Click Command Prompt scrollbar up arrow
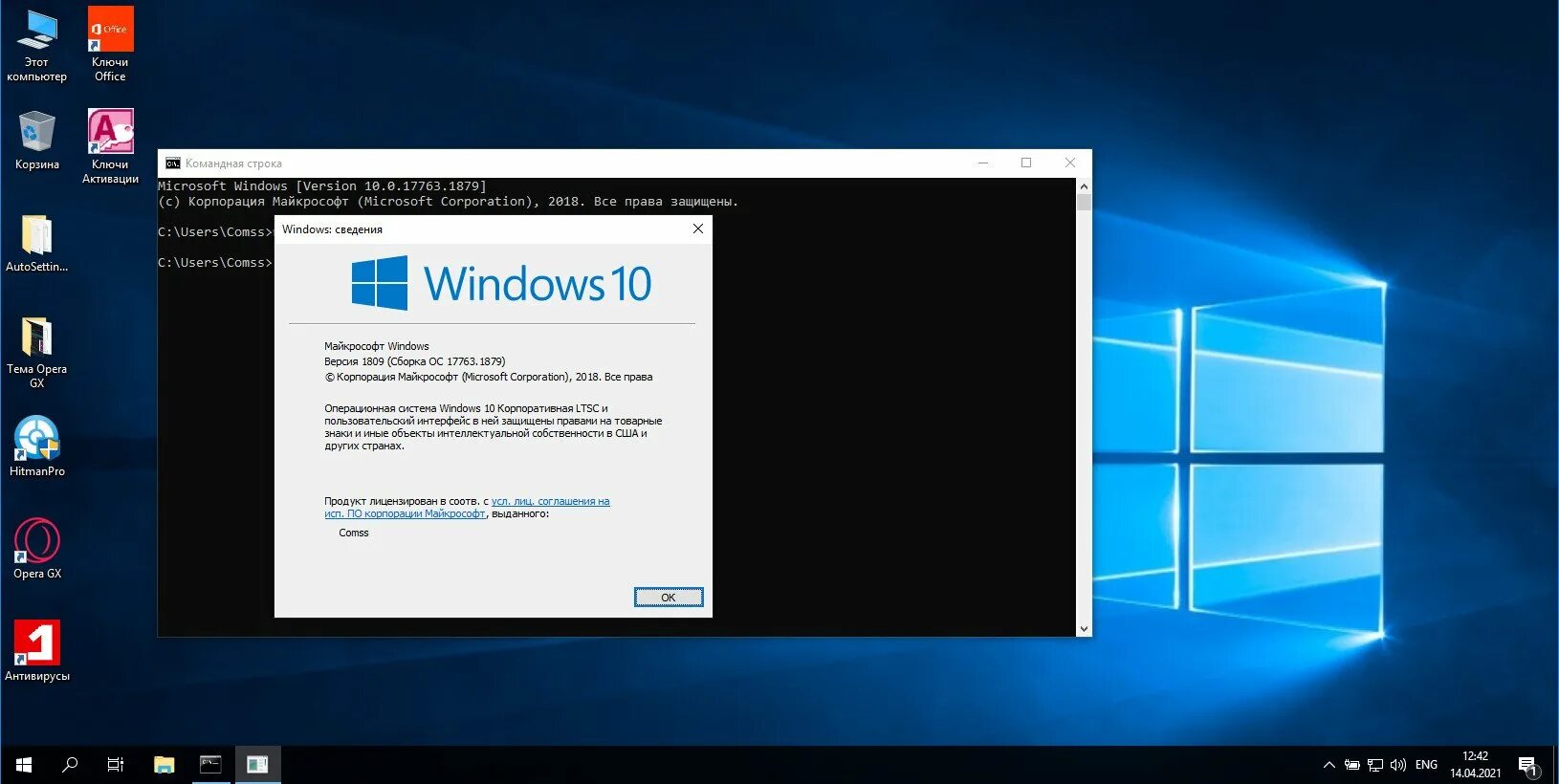 (x=1084, y=186)
